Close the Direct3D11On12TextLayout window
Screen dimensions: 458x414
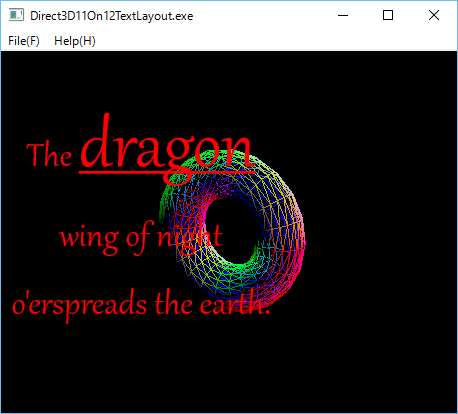coord(434,15)
